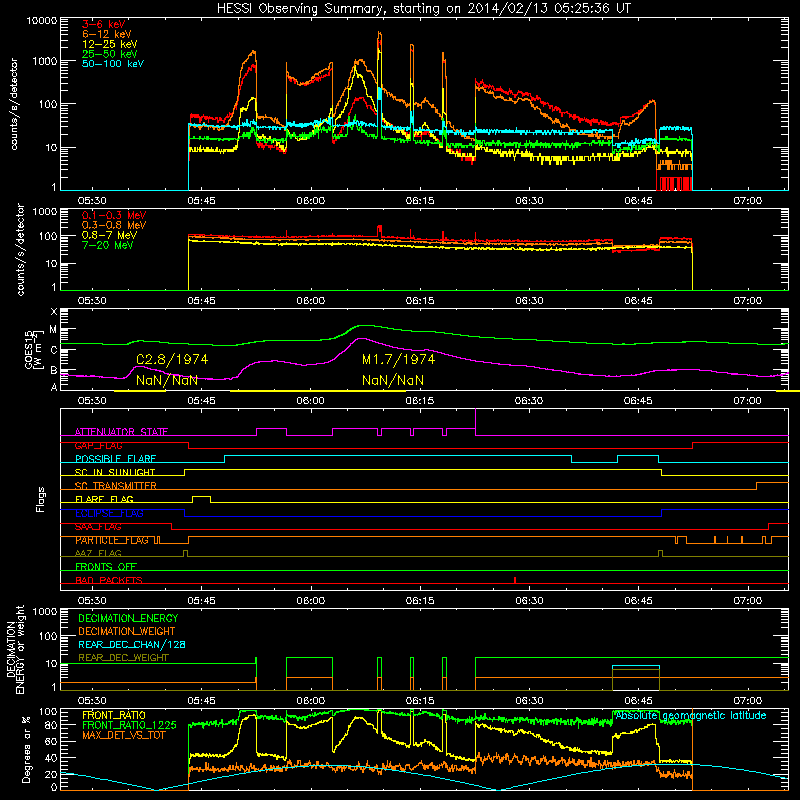Select the '3-6 keV' legend label
800x800 pixels.
point(103,24)
